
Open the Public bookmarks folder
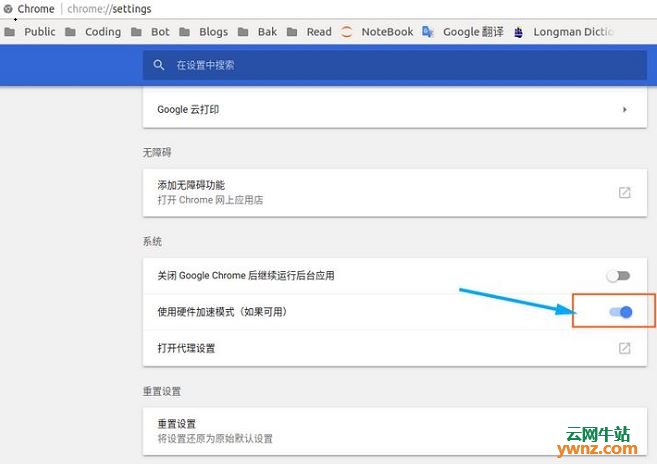30,32
